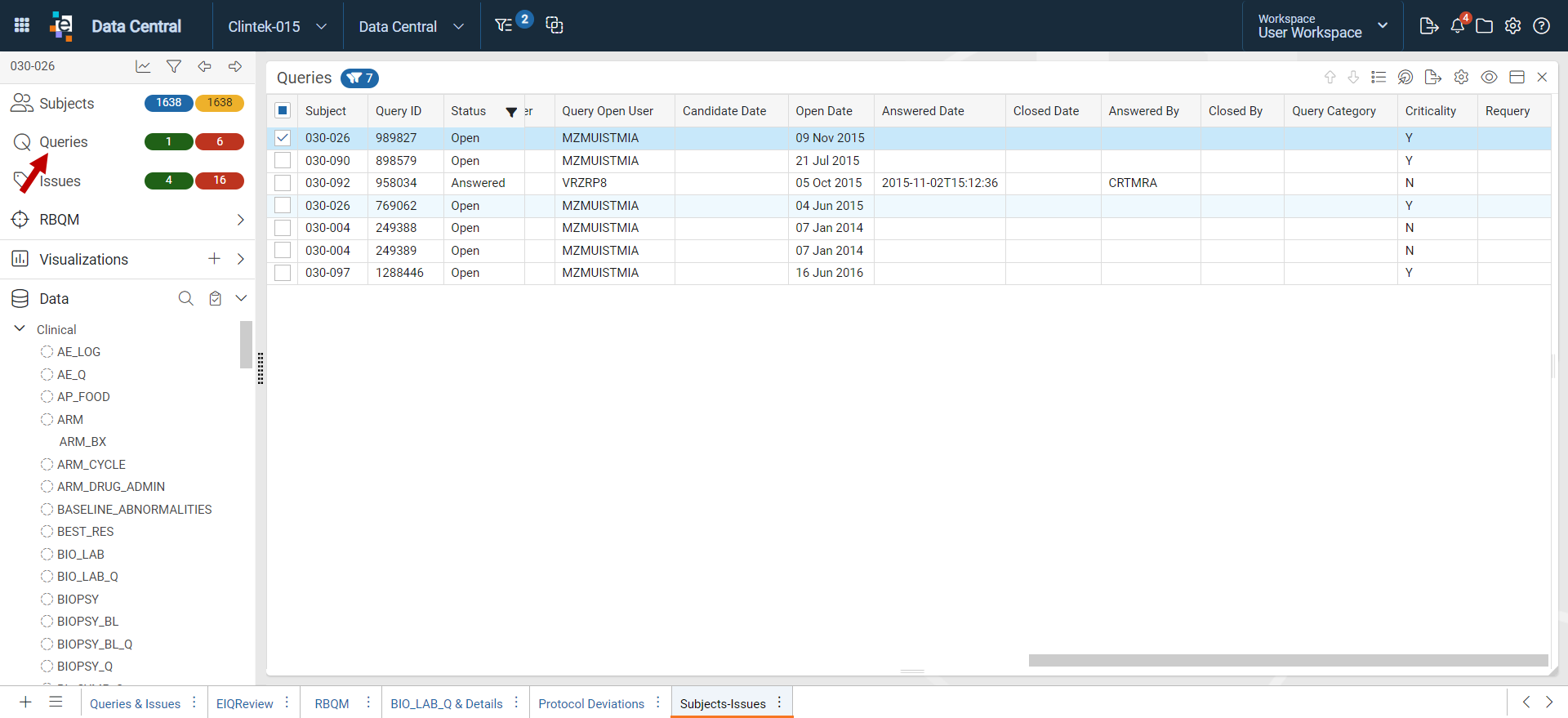
Task: Click the Data tree vertical scrollbar
Action: (x=246, y=345)
